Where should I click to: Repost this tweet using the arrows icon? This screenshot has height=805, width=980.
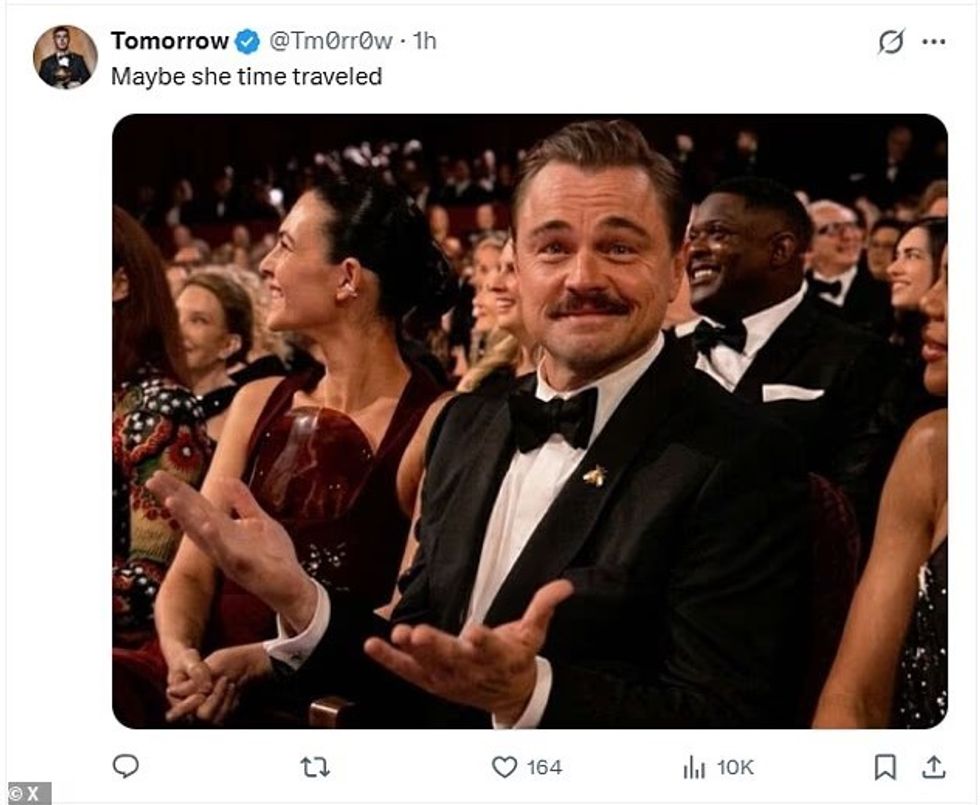[315, 767]
